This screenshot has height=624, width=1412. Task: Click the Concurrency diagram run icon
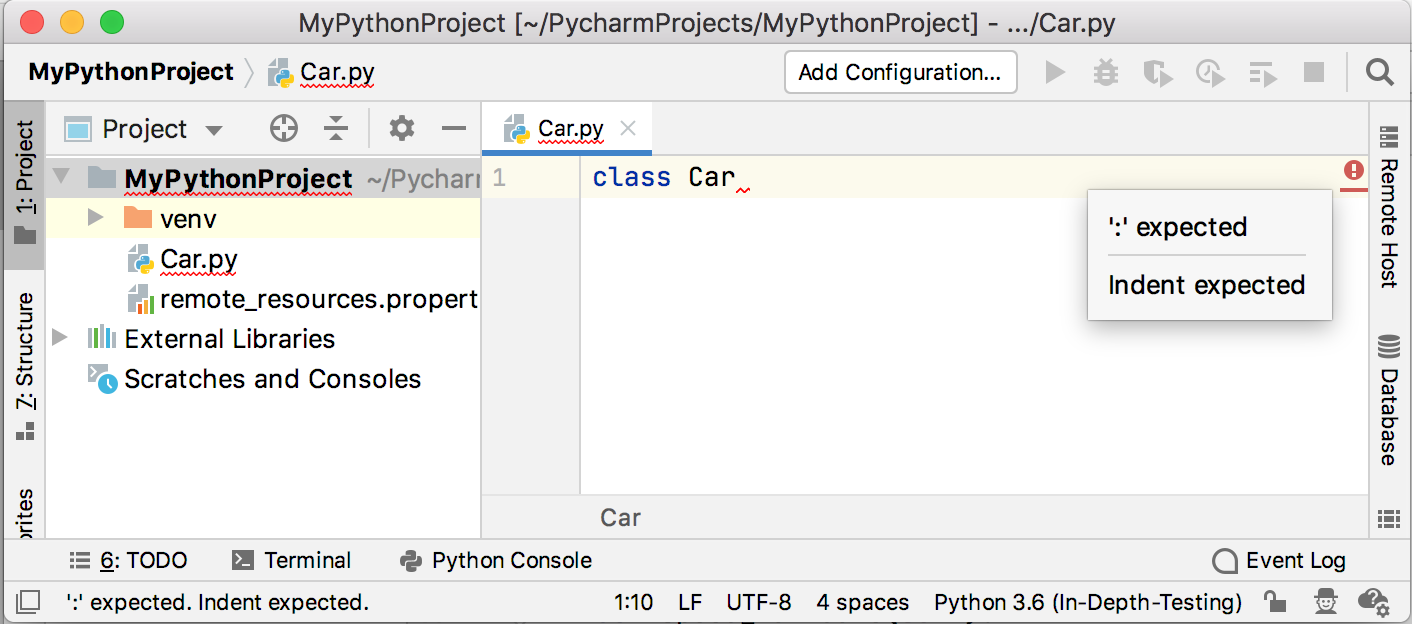tap(1263, 73)
